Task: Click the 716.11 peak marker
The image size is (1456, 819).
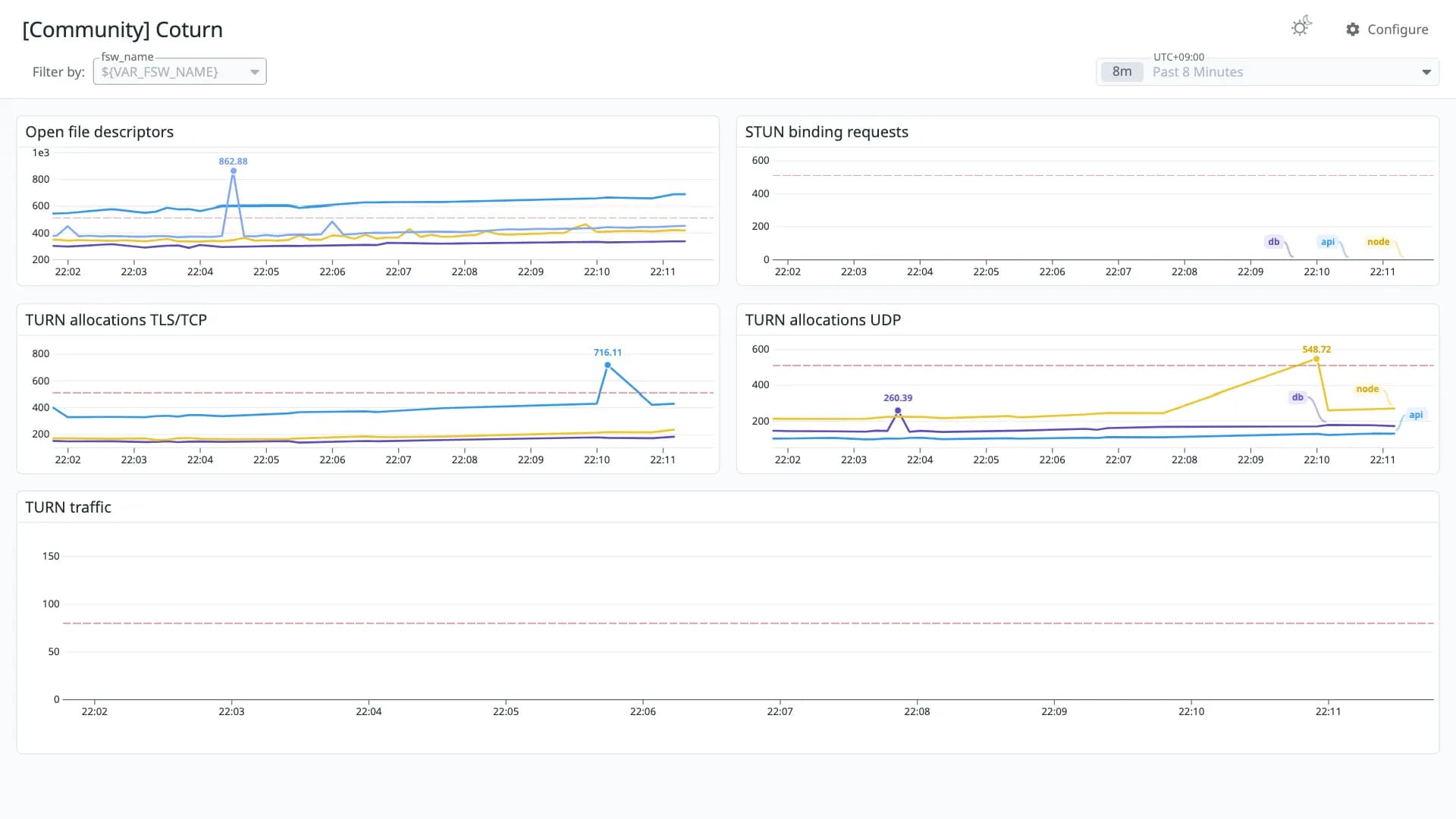Action: [x=607, y=365]
